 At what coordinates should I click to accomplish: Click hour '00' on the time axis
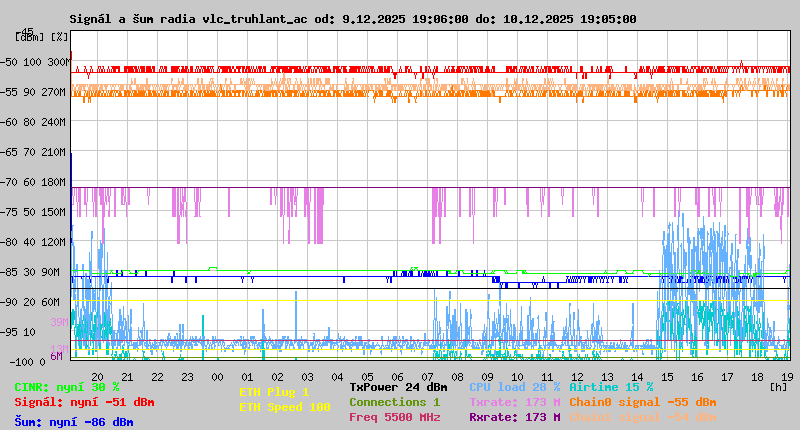tap(217, 377)
